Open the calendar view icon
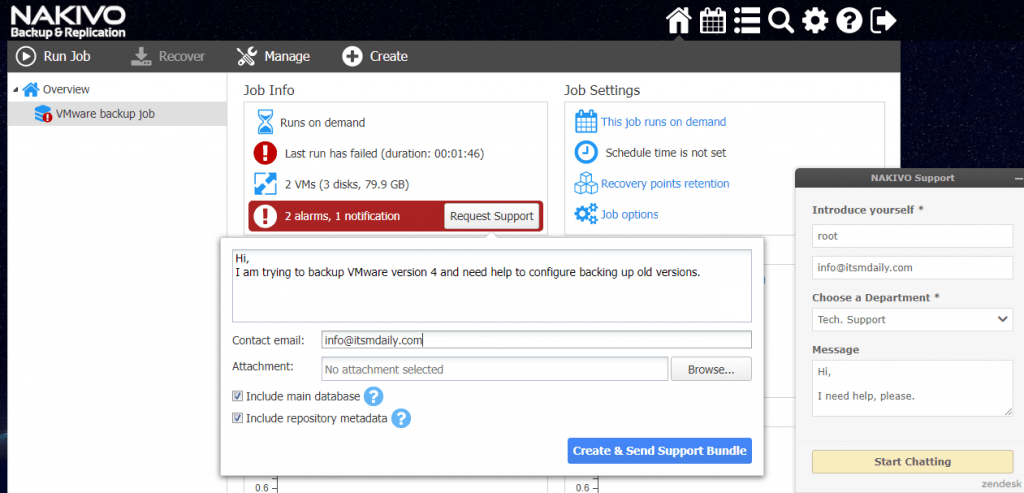 [x=712, y=21]
